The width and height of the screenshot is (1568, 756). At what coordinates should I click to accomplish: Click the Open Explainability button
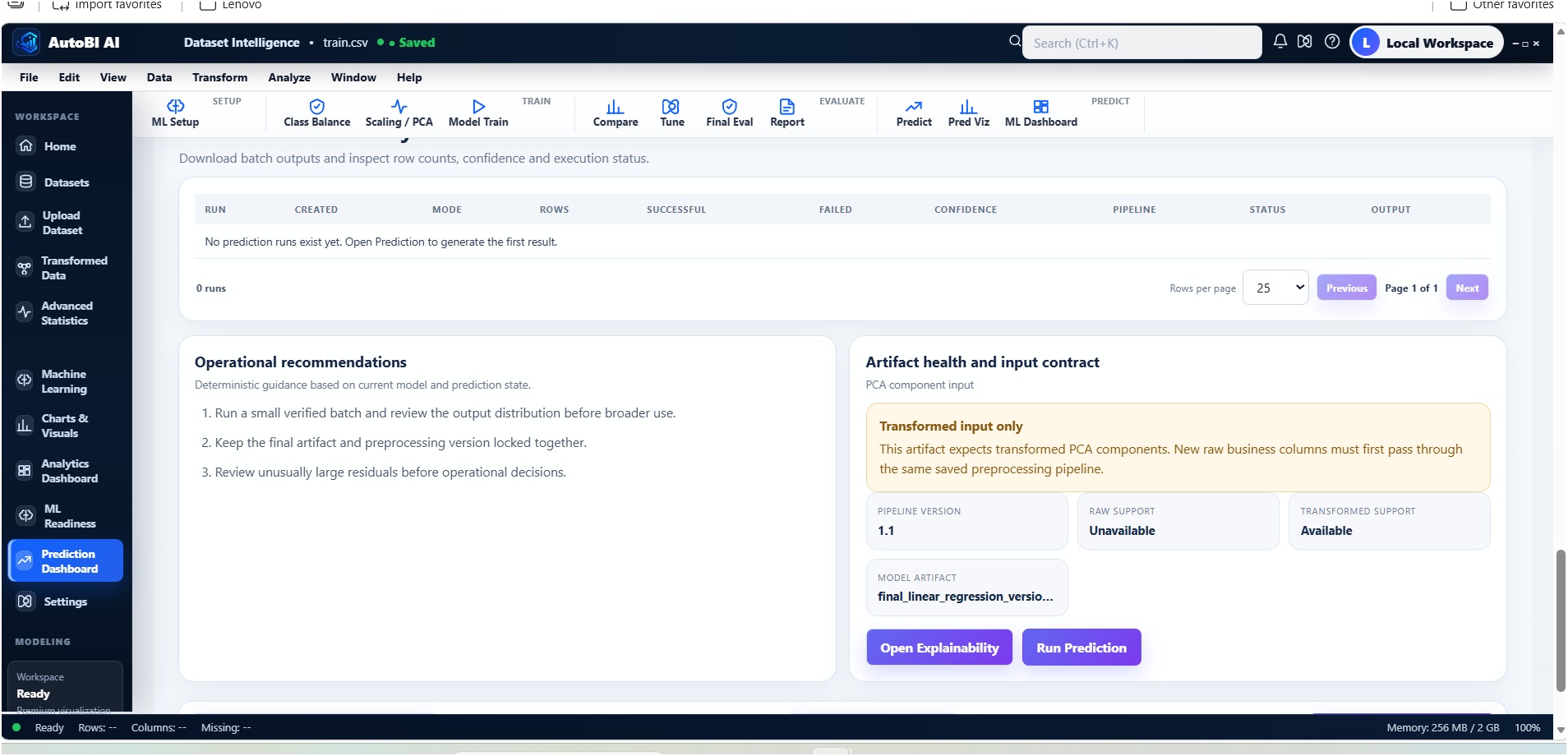pyautogui.click(x=939, y=648)
